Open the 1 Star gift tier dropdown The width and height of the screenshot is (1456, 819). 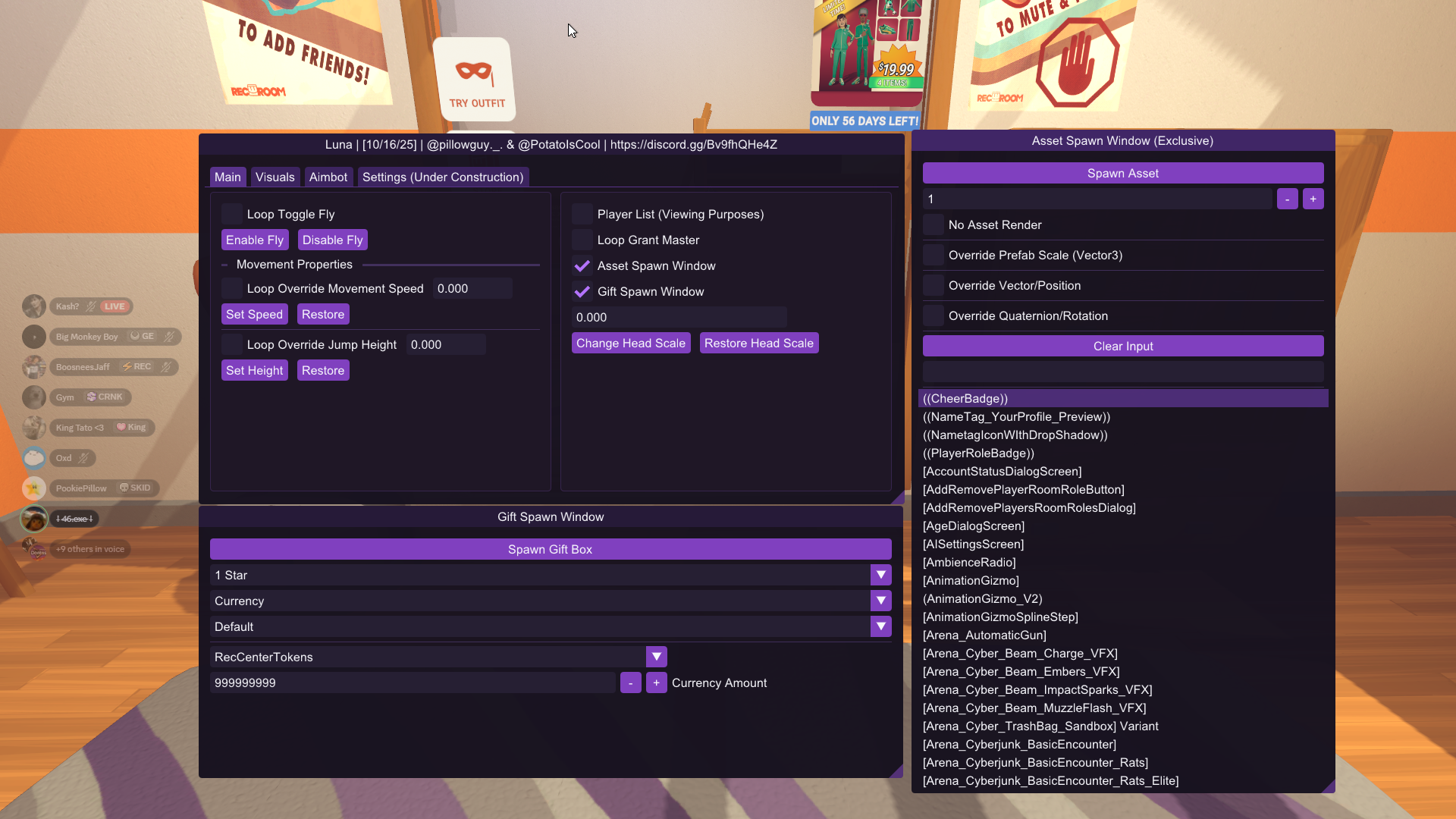click(880, 575)
